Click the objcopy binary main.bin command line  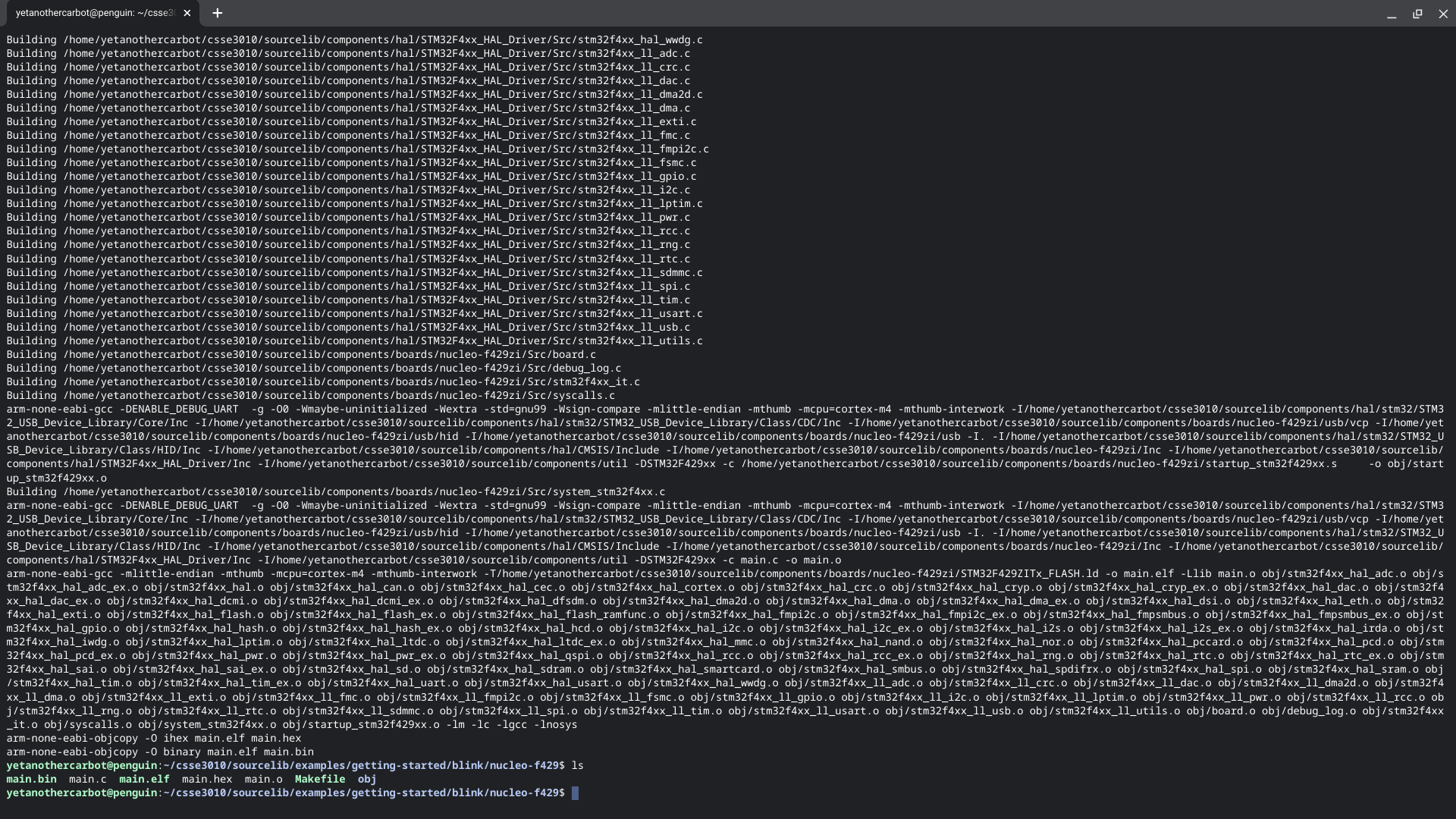pos(160,752)
